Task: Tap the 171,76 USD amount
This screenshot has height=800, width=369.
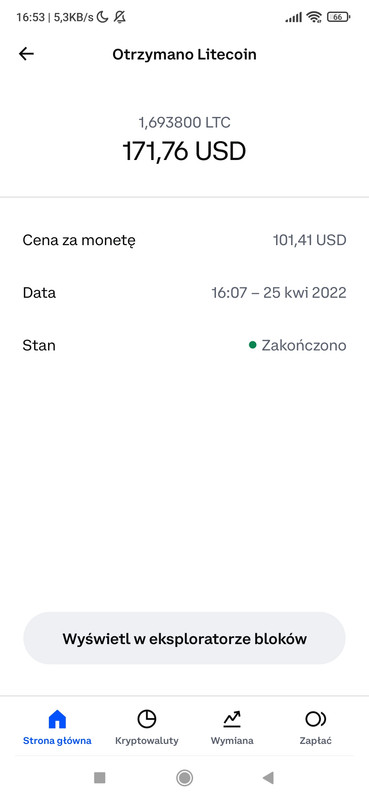Action: 184,151
